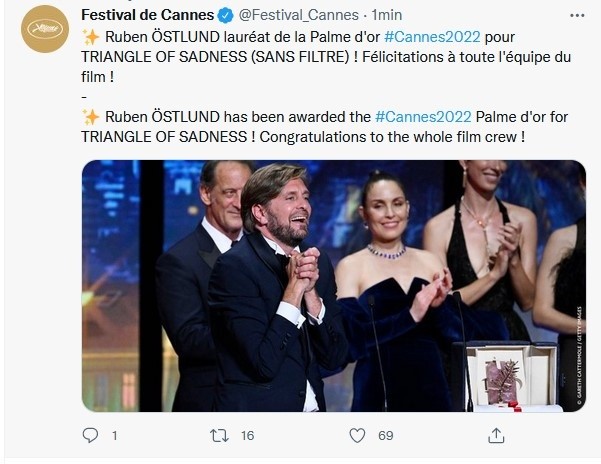The width and height of the screenshot is (601, 464).
Task: Click the sparkle emoji before the English text
Action: (x=89, y=117)
